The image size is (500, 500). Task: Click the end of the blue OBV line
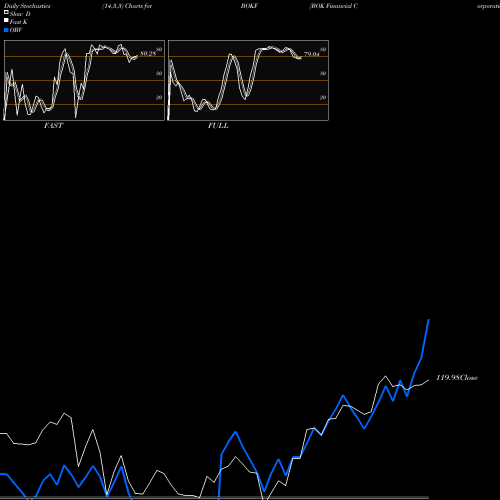429,320
